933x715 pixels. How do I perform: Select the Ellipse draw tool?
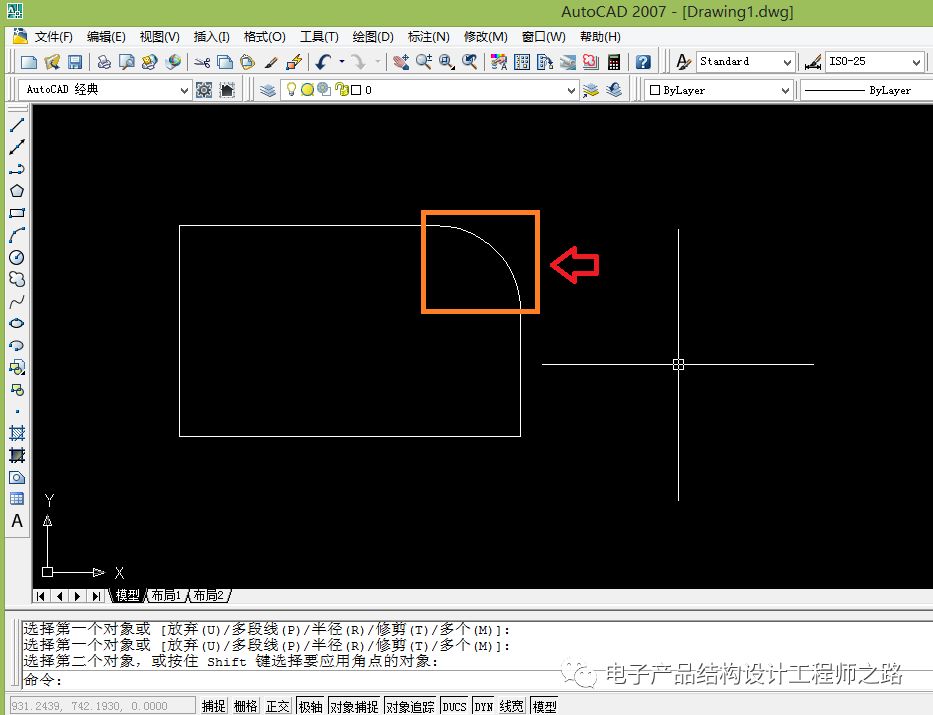coord(17,323)
